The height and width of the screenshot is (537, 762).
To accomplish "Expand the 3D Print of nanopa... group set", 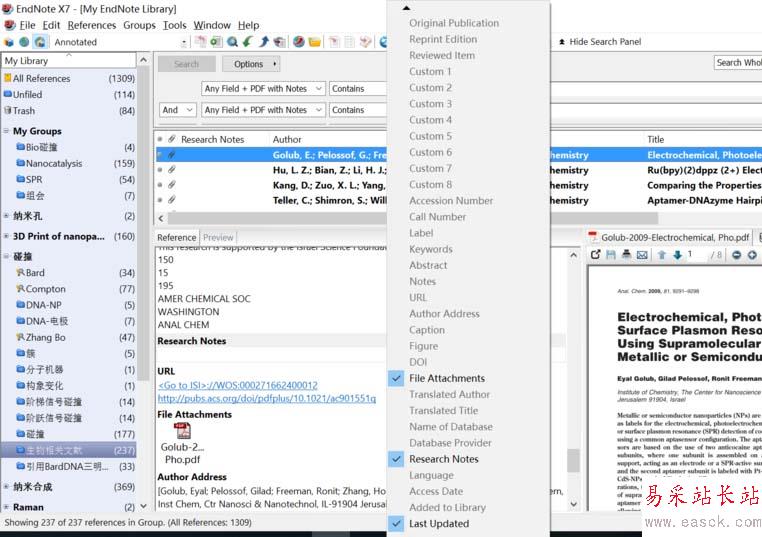I will point(6,236).
